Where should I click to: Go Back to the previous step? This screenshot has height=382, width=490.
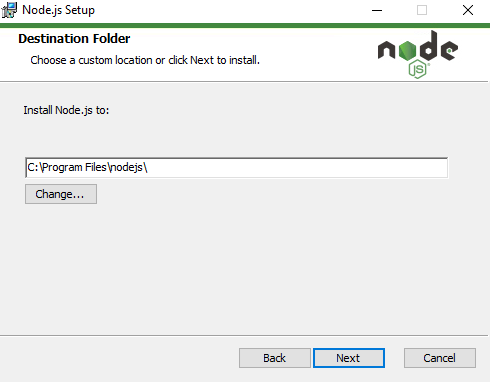point(275,358)
